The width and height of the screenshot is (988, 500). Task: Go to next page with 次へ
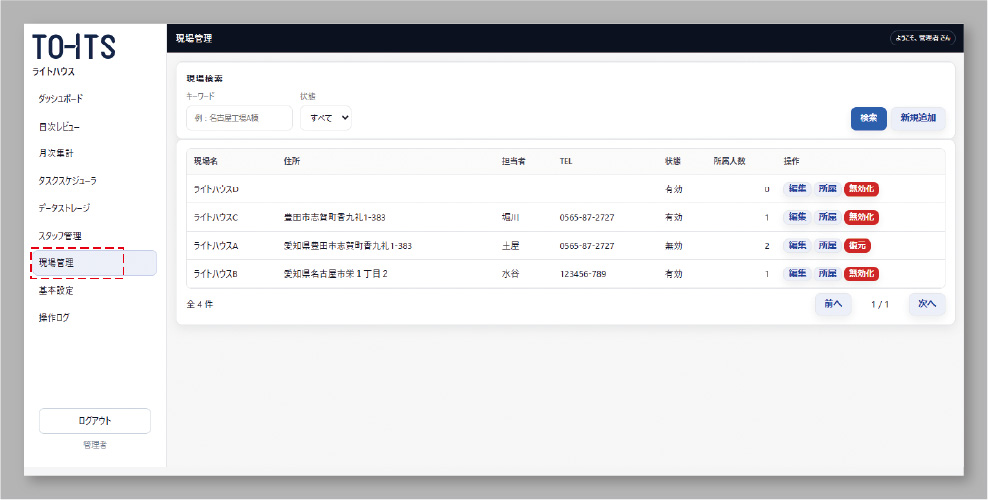pyautogui.click(x=927, y=304)
